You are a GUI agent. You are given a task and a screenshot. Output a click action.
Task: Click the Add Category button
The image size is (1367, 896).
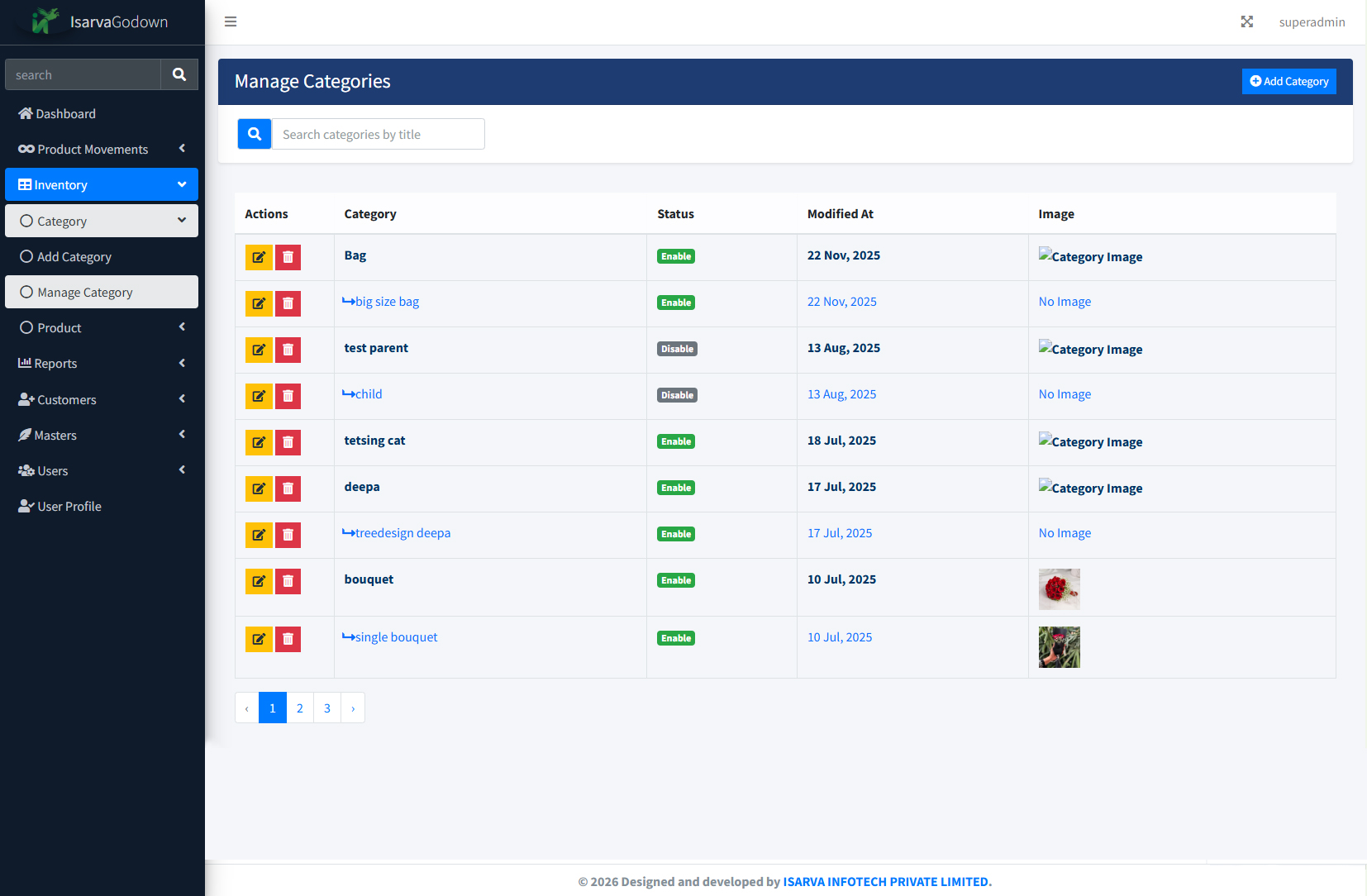tap(1289, 81)
